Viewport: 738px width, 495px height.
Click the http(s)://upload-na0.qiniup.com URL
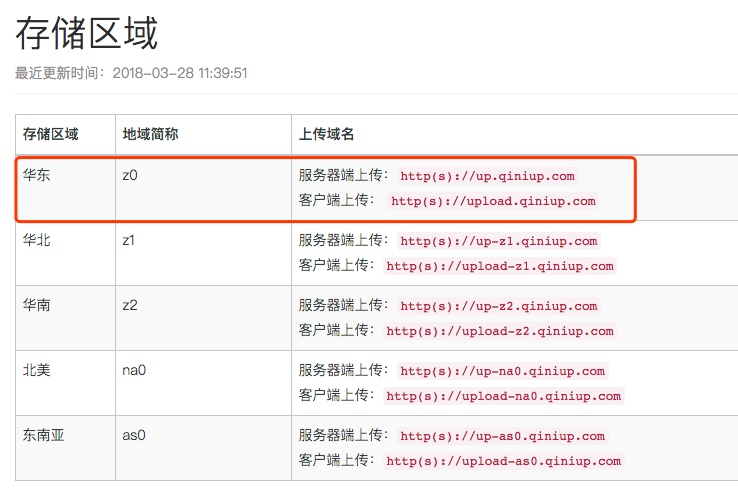point(504,396)
